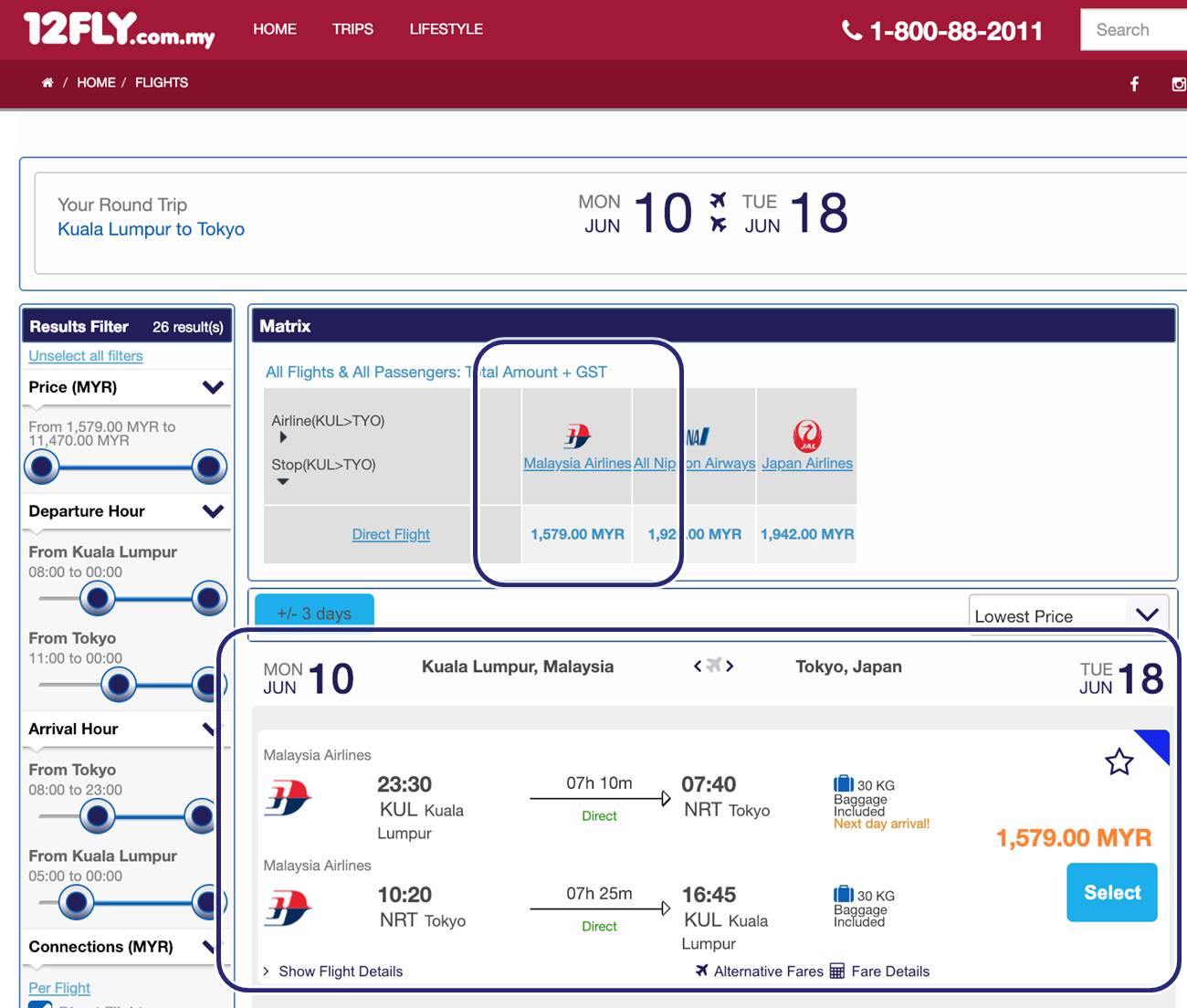
Task: Go to FLIGHTS in the breadcrumb
Action: click(x=162, y=82)
